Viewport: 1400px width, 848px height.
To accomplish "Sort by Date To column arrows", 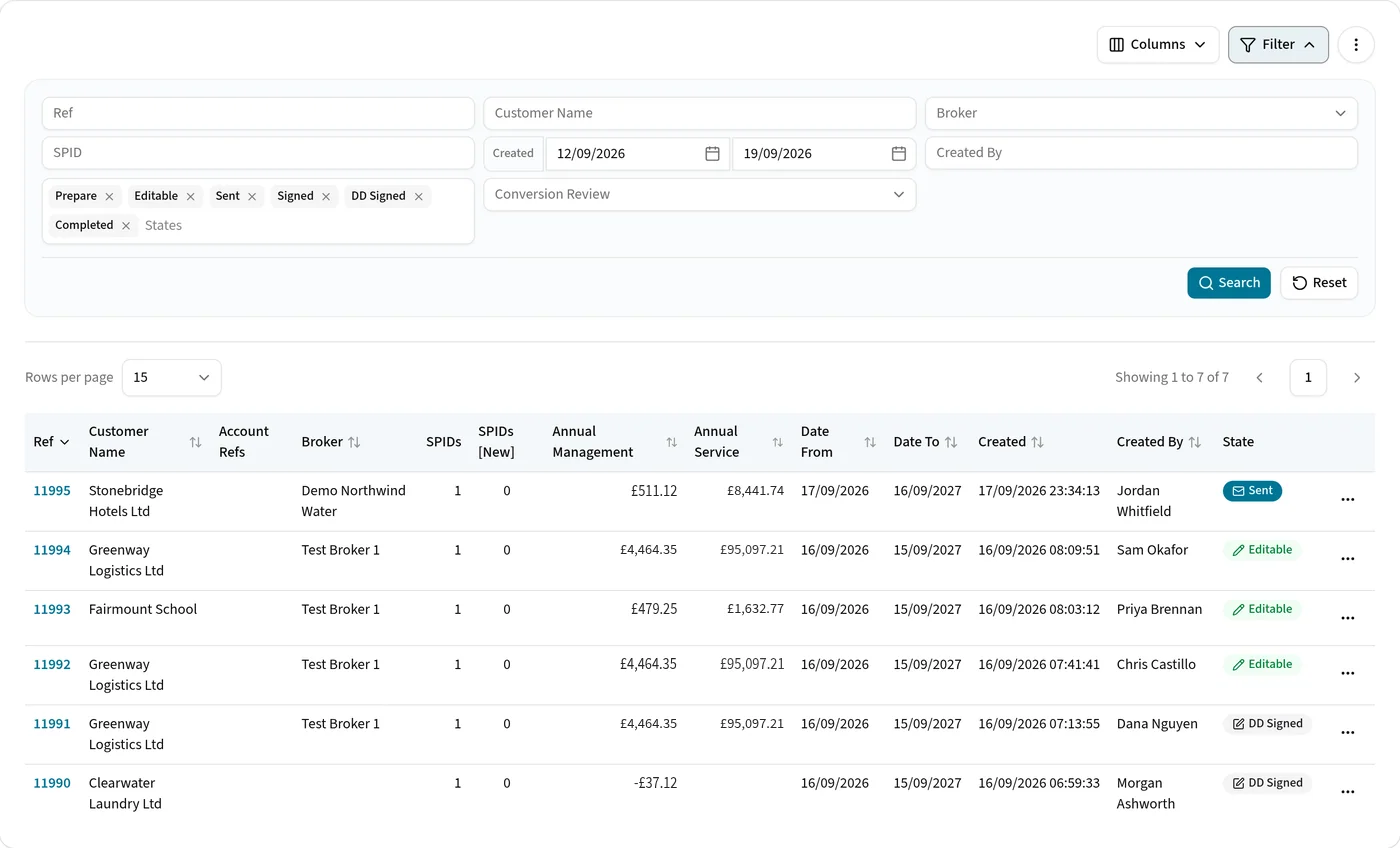I will pyautogui.click(x=951, y=442).
